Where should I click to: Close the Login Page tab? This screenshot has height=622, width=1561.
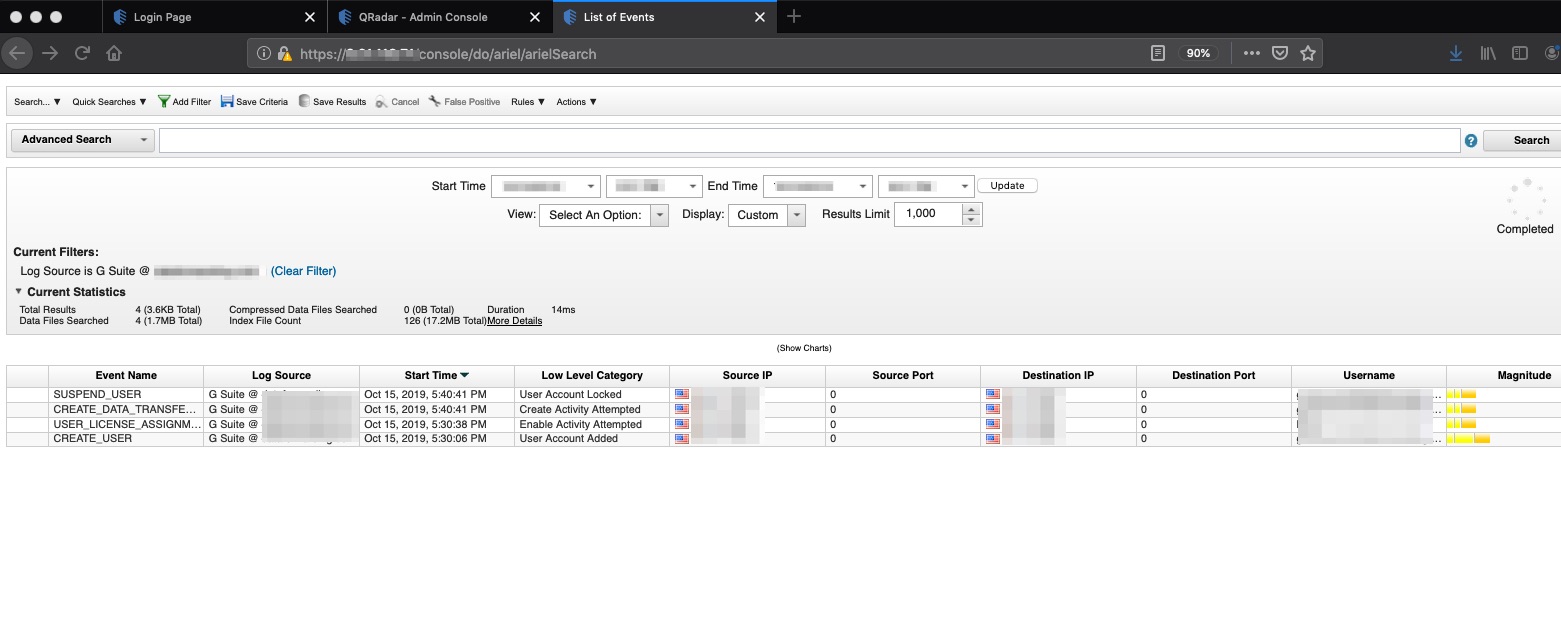[309, 17]
